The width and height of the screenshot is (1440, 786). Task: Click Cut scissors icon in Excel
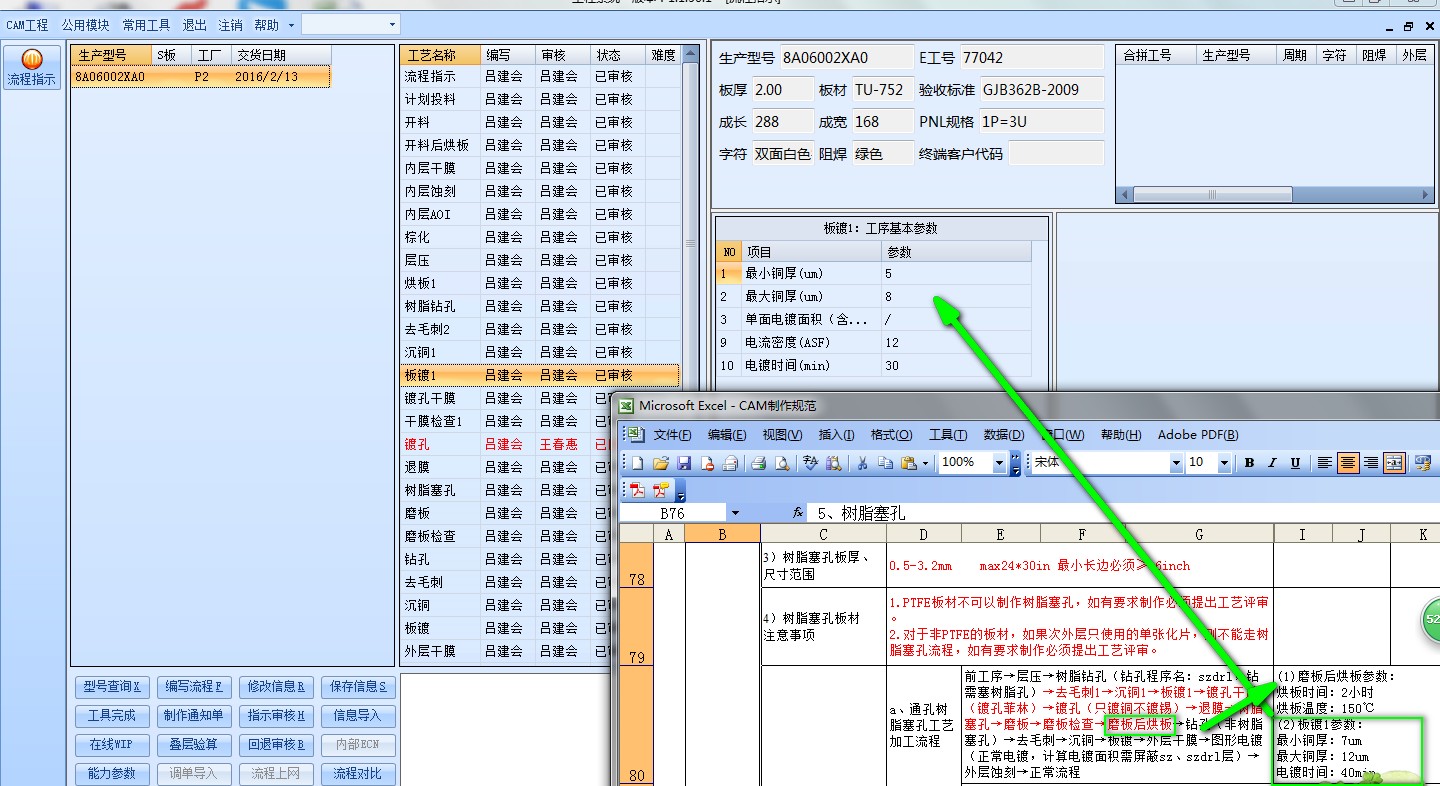pyautogui.click(x=861, y=463)
